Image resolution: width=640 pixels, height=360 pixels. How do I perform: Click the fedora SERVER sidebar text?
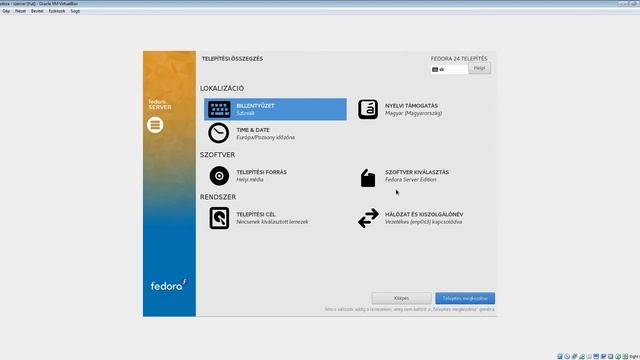pos(160,104)
